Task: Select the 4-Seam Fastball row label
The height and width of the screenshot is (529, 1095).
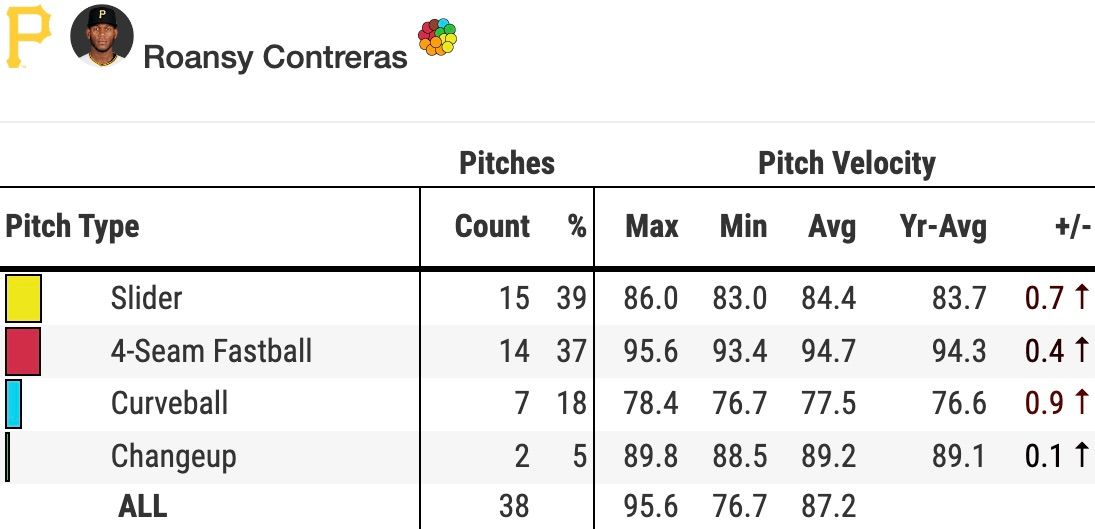Action: coord(211,351)
